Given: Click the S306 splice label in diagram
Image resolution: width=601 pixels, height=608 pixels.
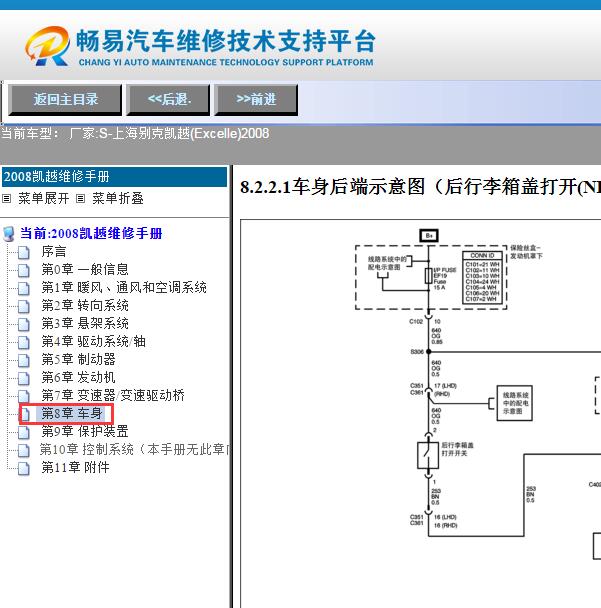Looking at the screenshot, I should pos(417,352).
